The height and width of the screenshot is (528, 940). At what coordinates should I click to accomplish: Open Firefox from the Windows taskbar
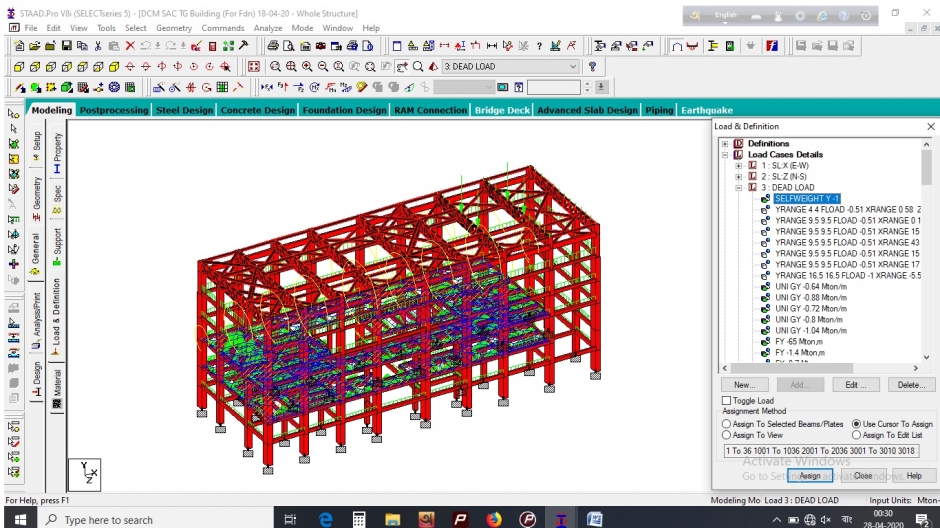493,519
